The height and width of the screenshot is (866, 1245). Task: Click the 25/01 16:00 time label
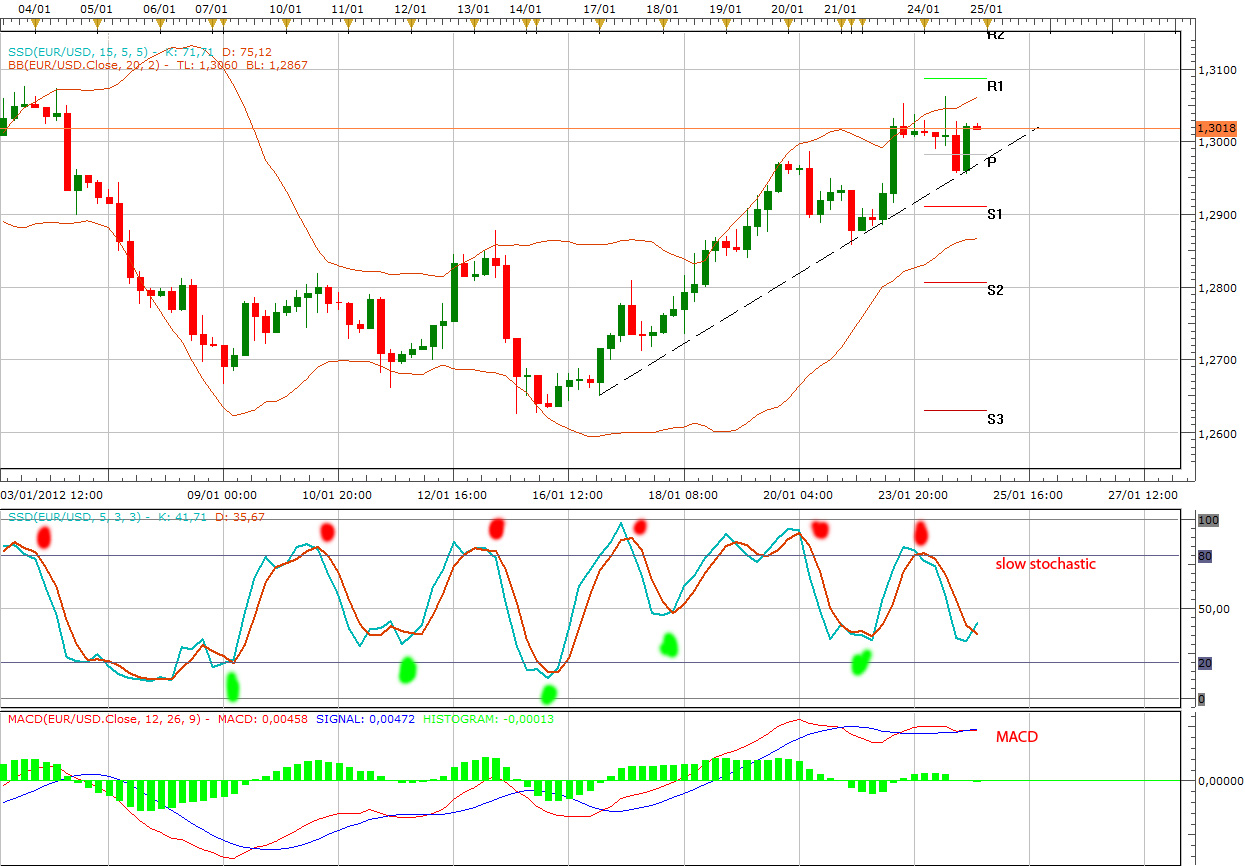pyautogui.click(x=1029, y=494)
